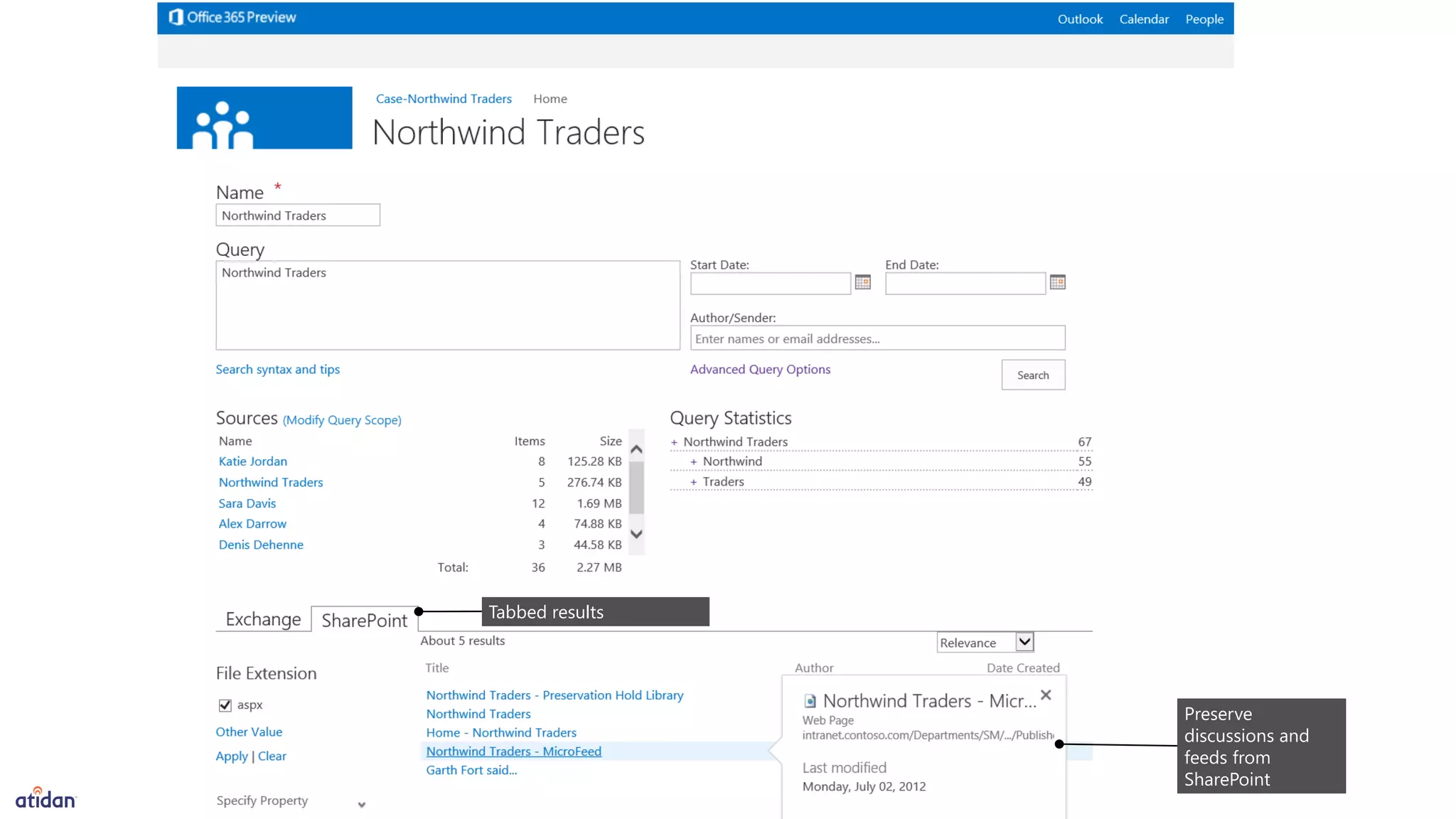
Task: Go to the Home breadcrumb
Action: coord(550,99)
